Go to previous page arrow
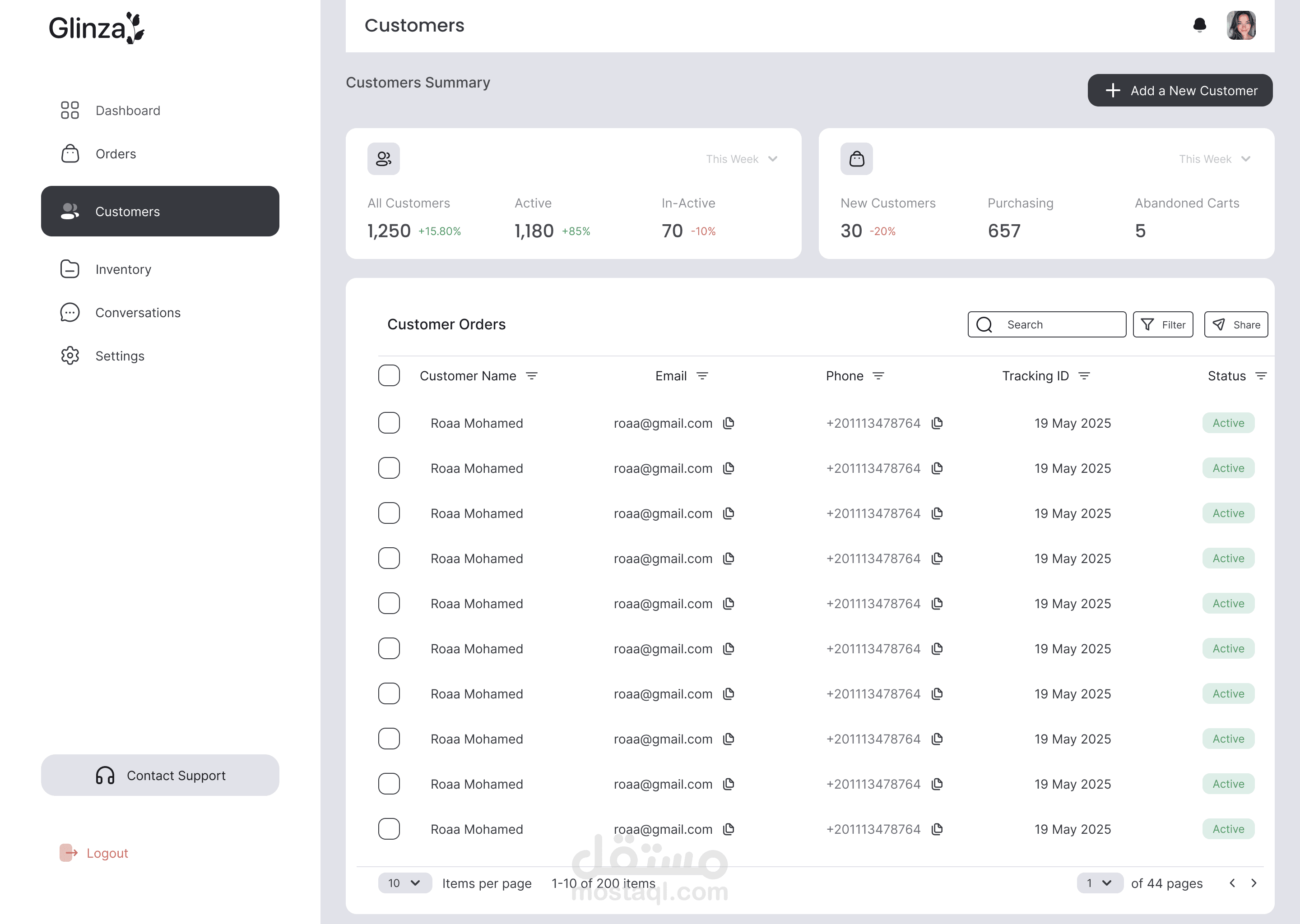This screenshot has height=924, width=1300. pyautogui.click(x=1232, y=883)
